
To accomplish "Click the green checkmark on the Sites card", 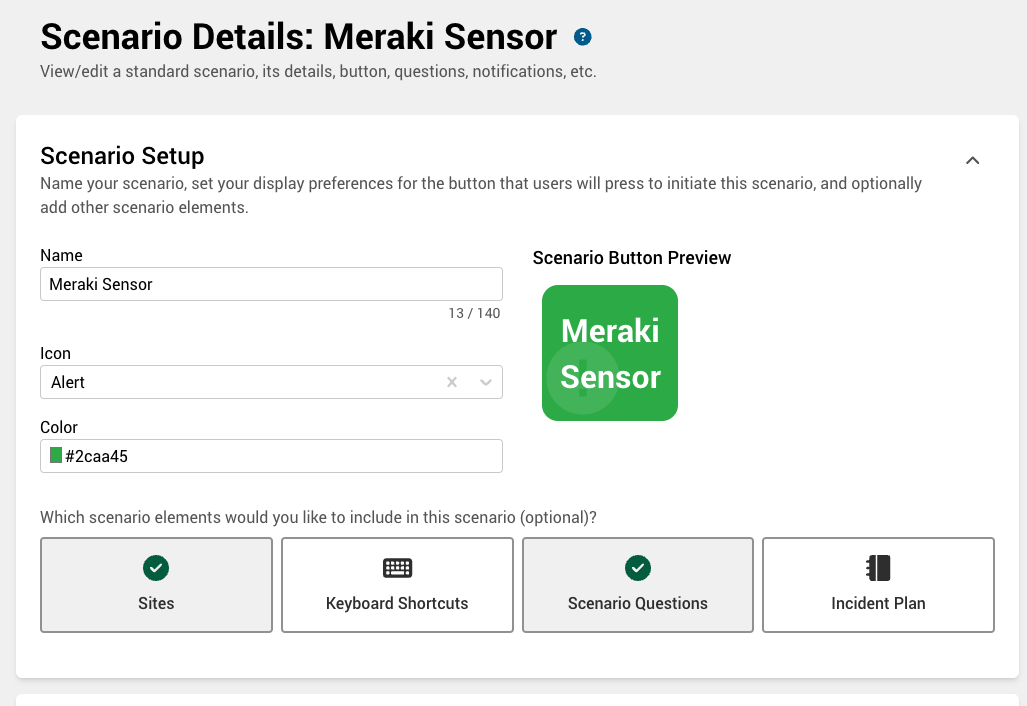I will click(156, 567).
